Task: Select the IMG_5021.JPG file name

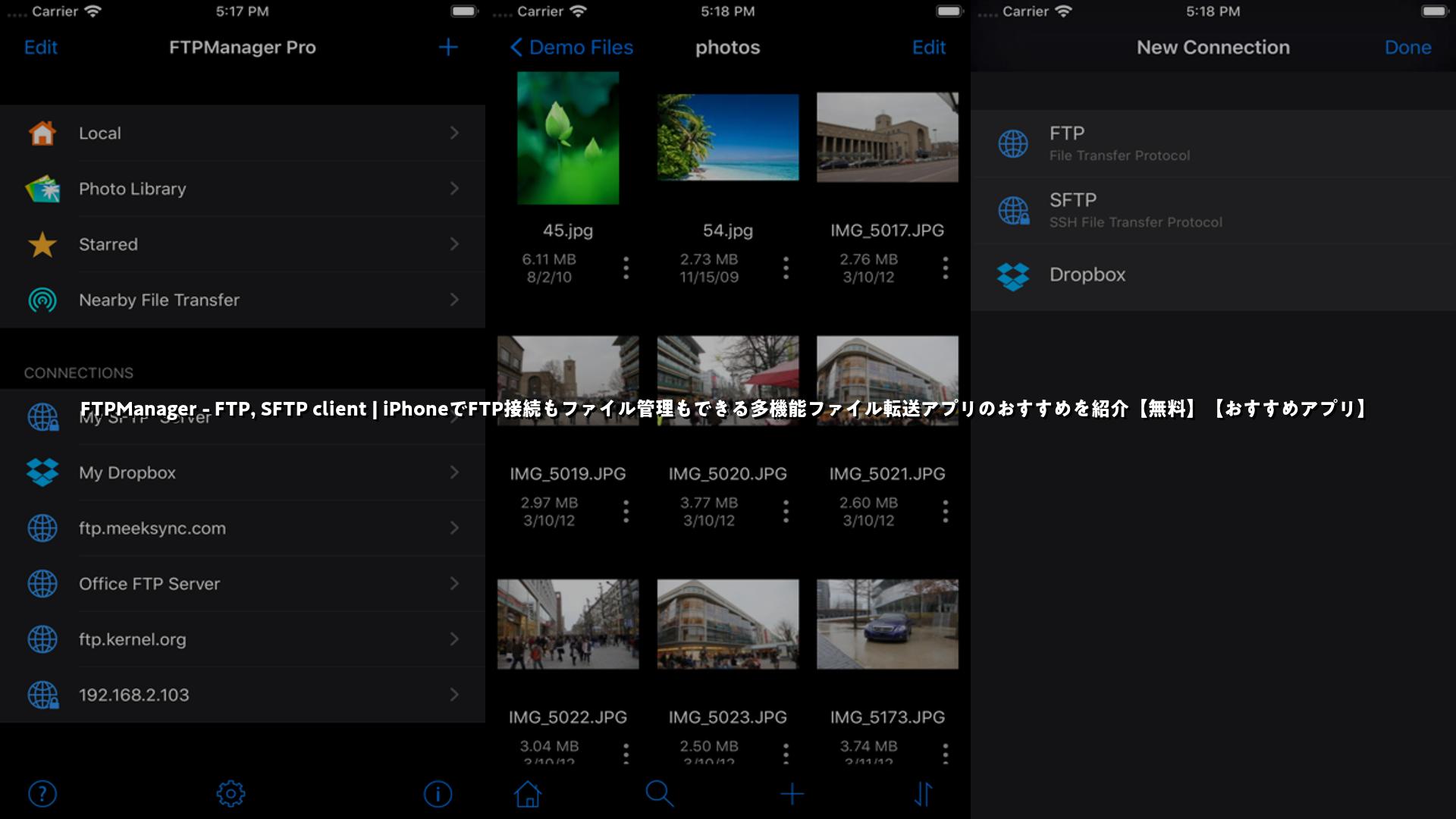Action: [887, 474]
